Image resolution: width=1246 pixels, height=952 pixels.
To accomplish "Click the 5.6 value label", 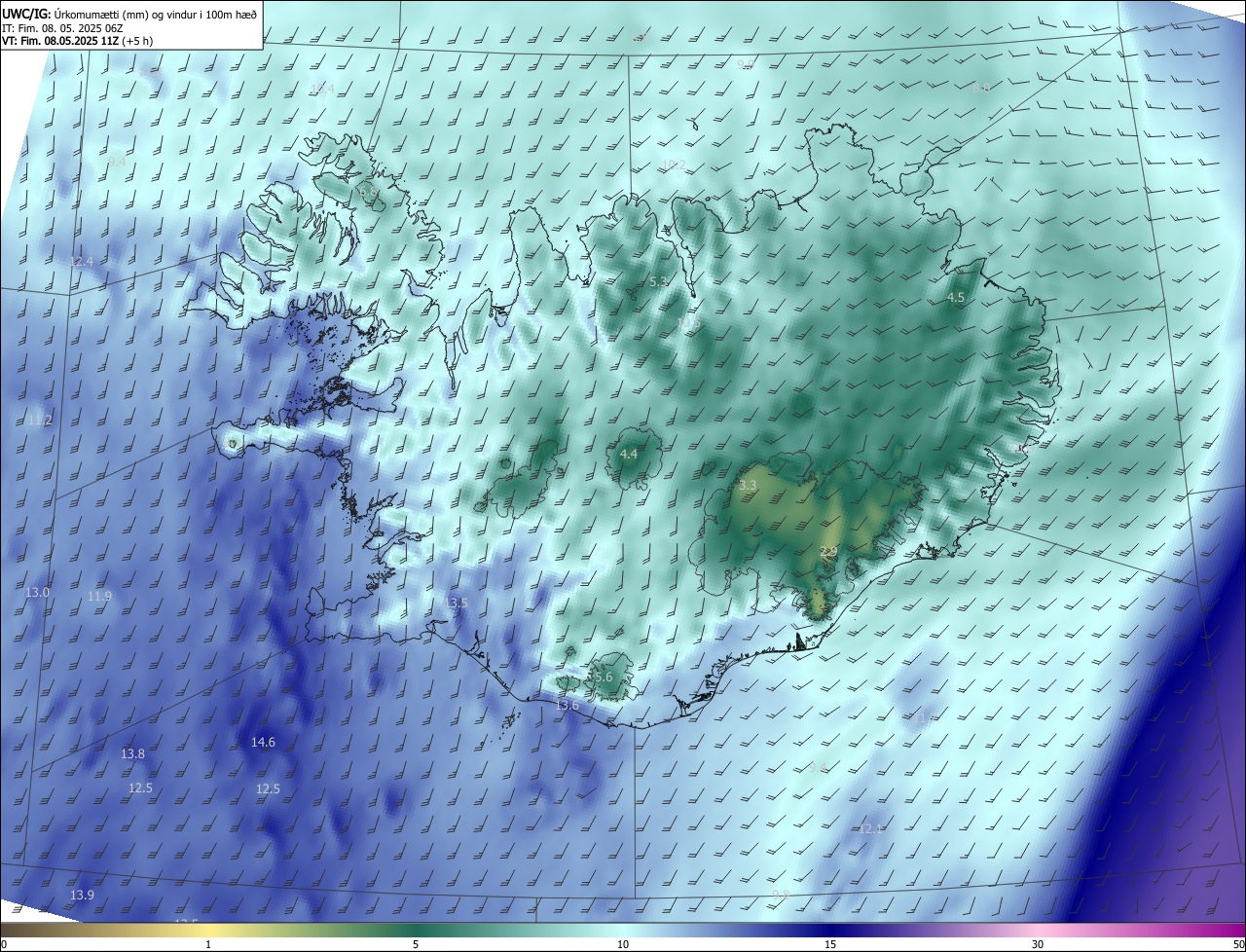I will (x=603, y=677).
